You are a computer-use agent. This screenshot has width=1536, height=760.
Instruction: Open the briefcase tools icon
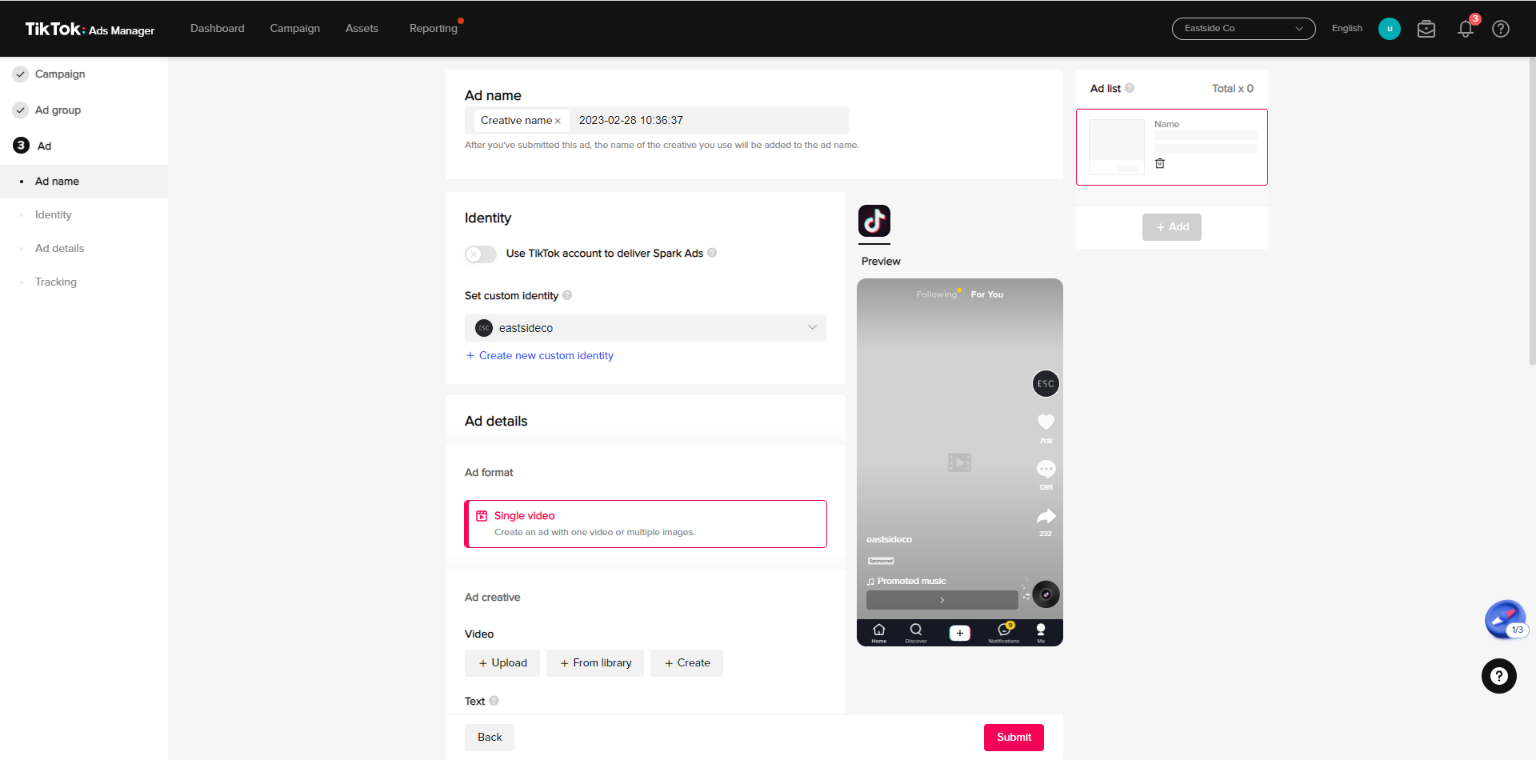pyautogui.click(x=1427, y=29)
